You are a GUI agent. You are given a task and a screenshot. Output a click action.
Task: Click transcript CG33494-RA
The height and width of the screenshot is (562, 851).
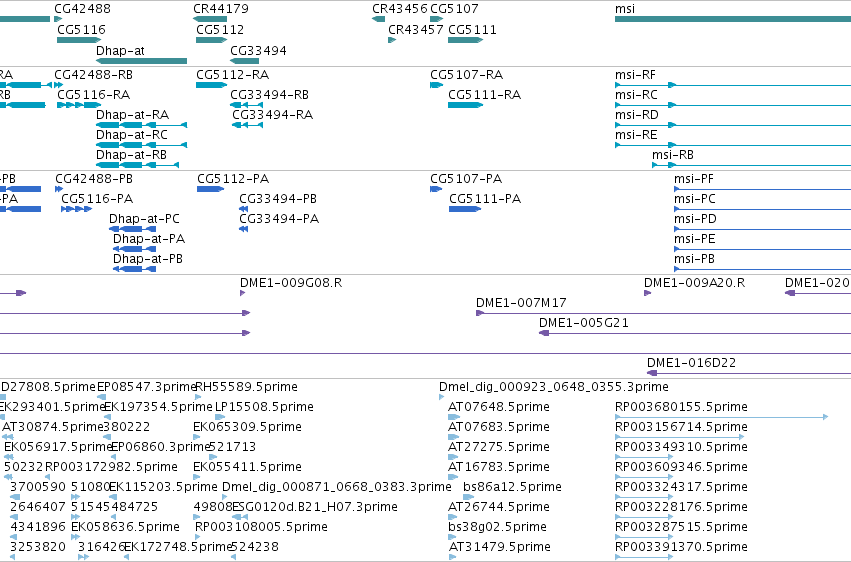coord(247,125)
